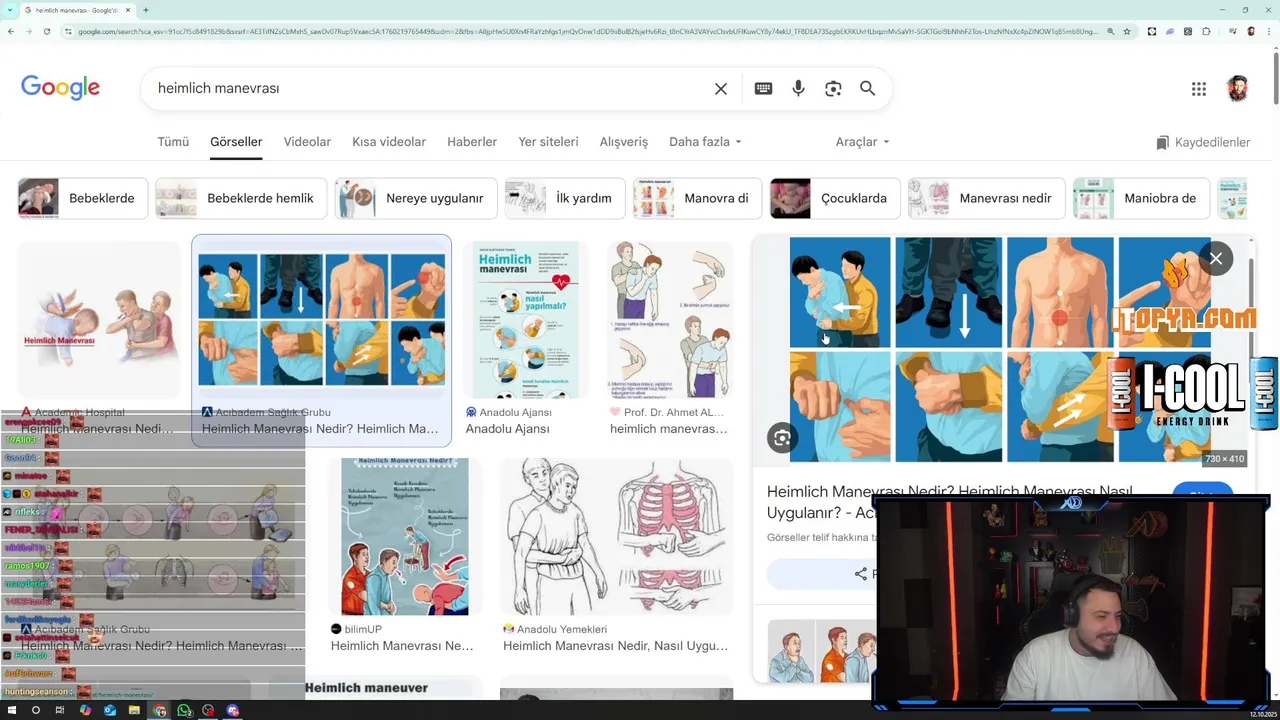Open Outlook from the taskbar
1280x720 pixels.
click(109, 710)
